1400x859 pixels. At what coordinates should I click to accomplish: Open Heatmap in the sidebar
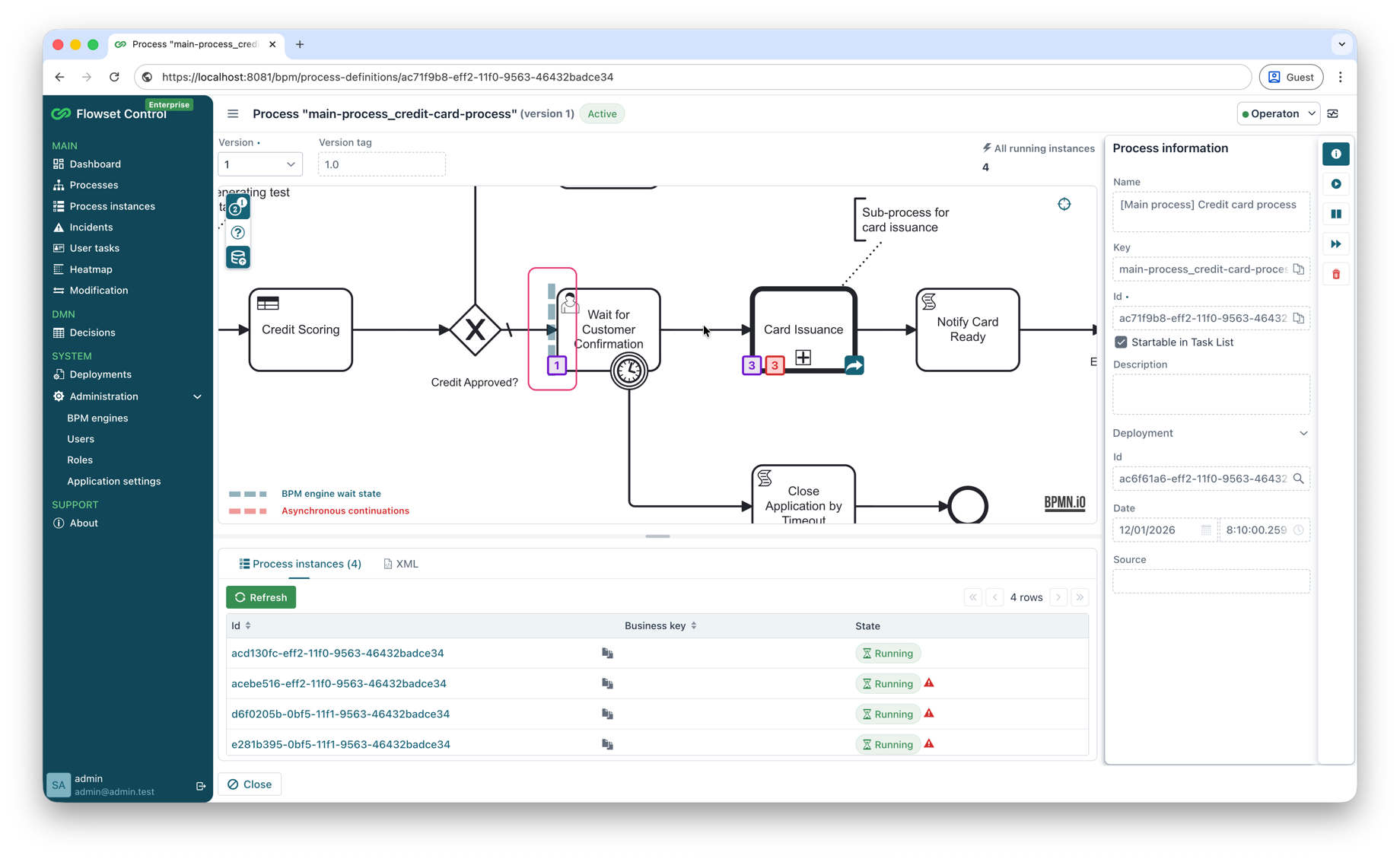(x=91, y=269)
